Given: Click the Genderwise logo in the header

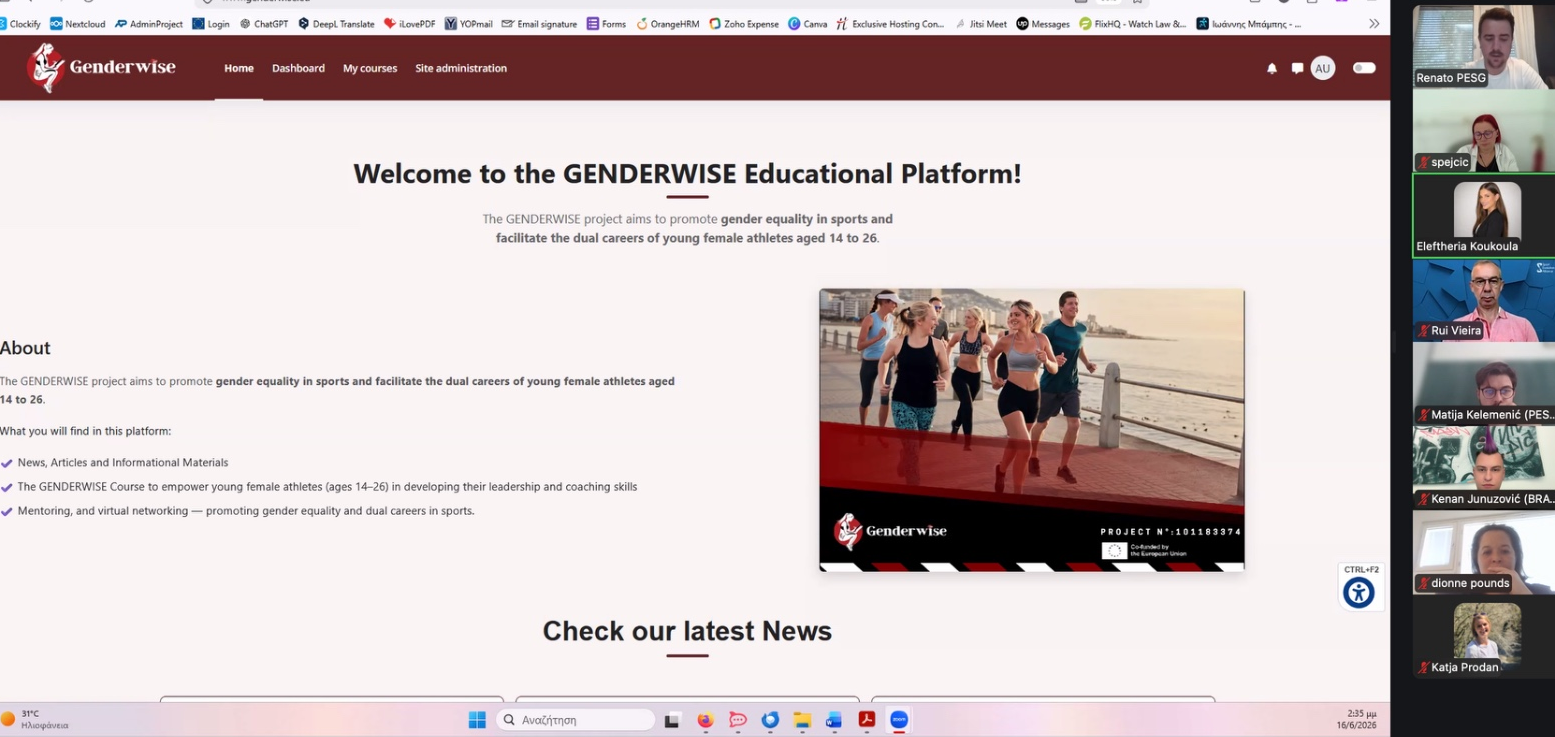Looking at the screenshot, I should (x=101, y=68).
